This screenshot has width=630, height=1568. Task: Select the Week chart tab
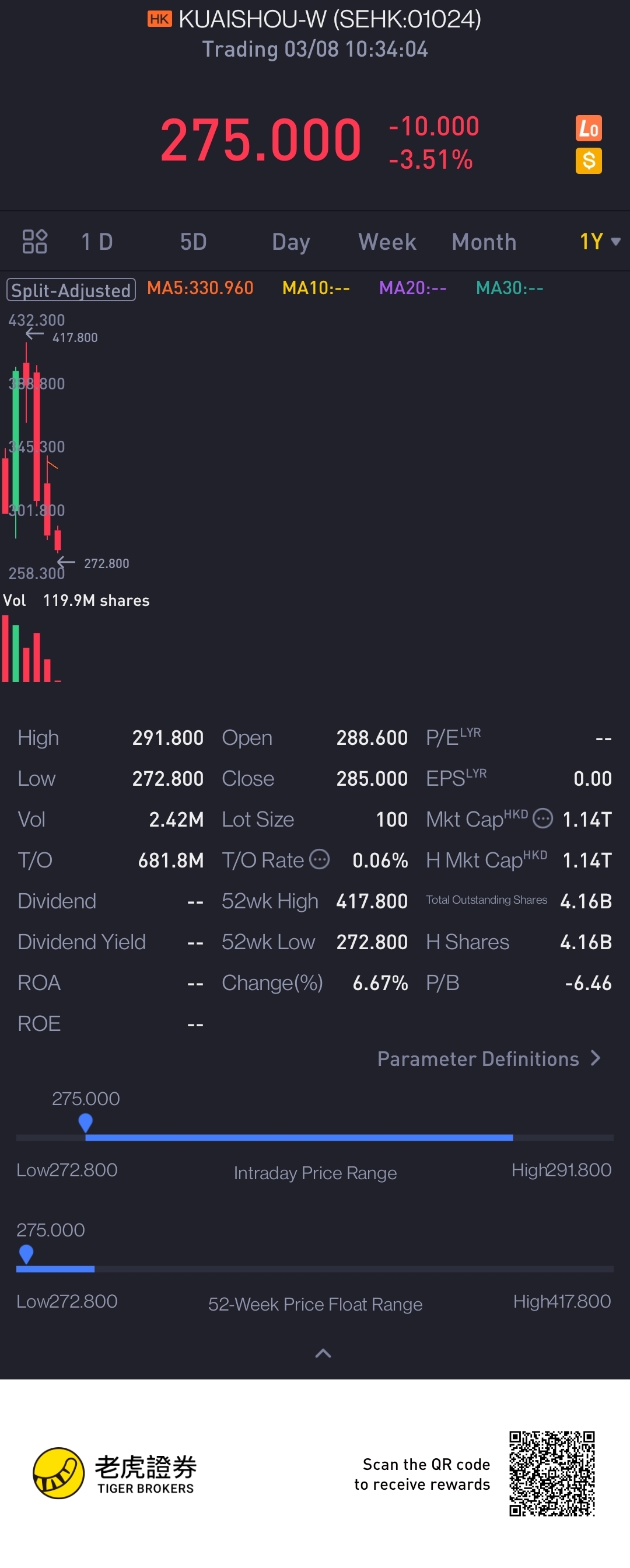pyautogui.click(x=387, y=242)
